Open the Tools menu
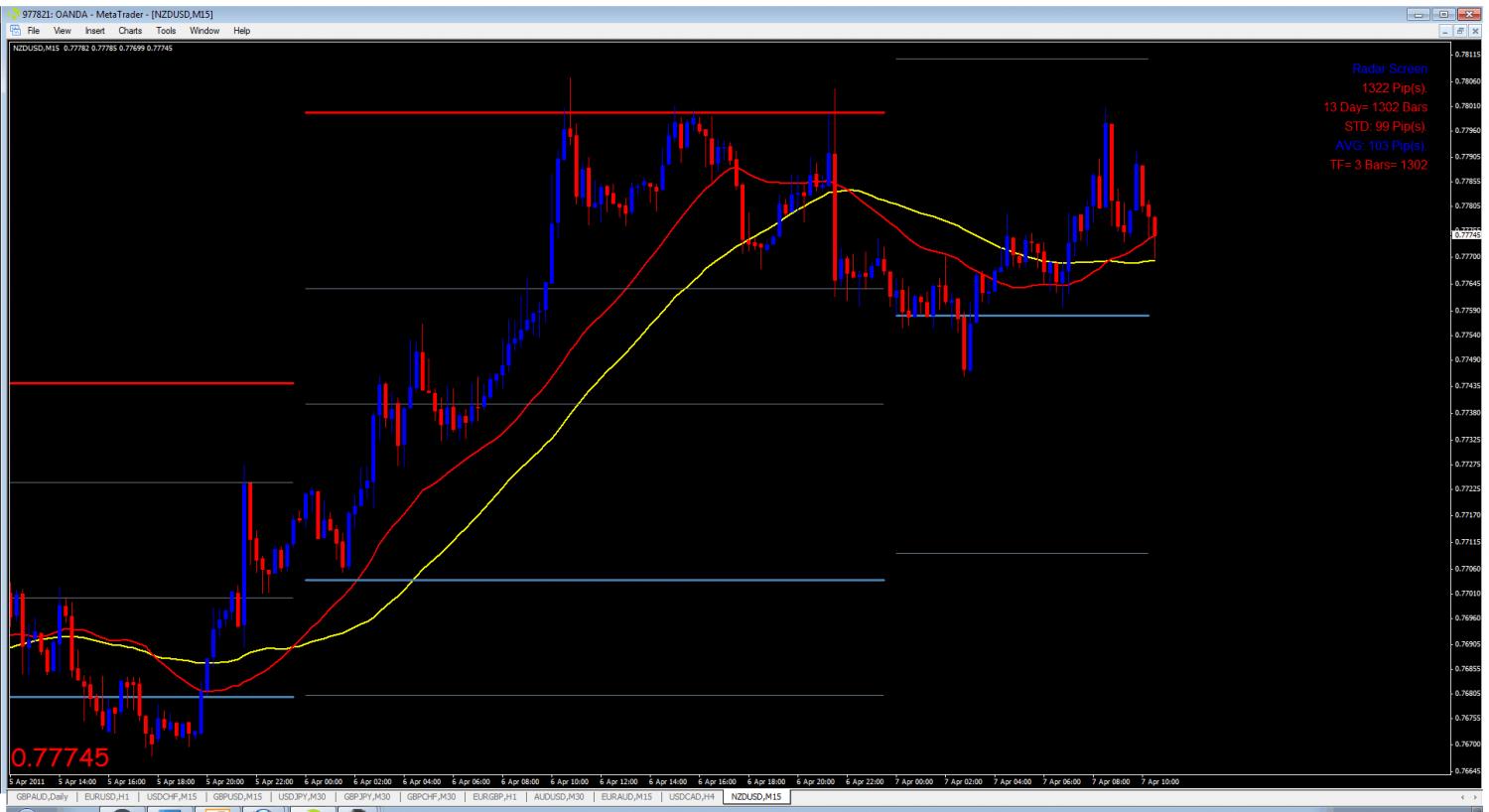Image resolution: width=1489 pixels, height=812 pixels. [x=166, y=31]
